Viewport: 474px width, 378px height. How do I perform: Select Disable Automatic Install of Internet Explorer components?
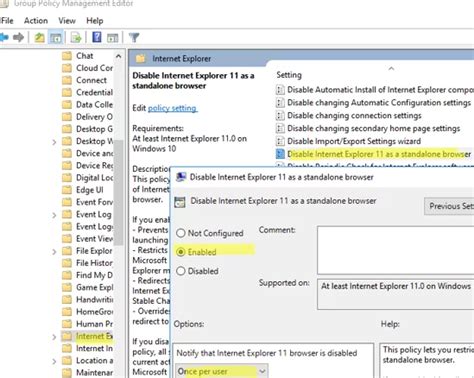point(380,90)
